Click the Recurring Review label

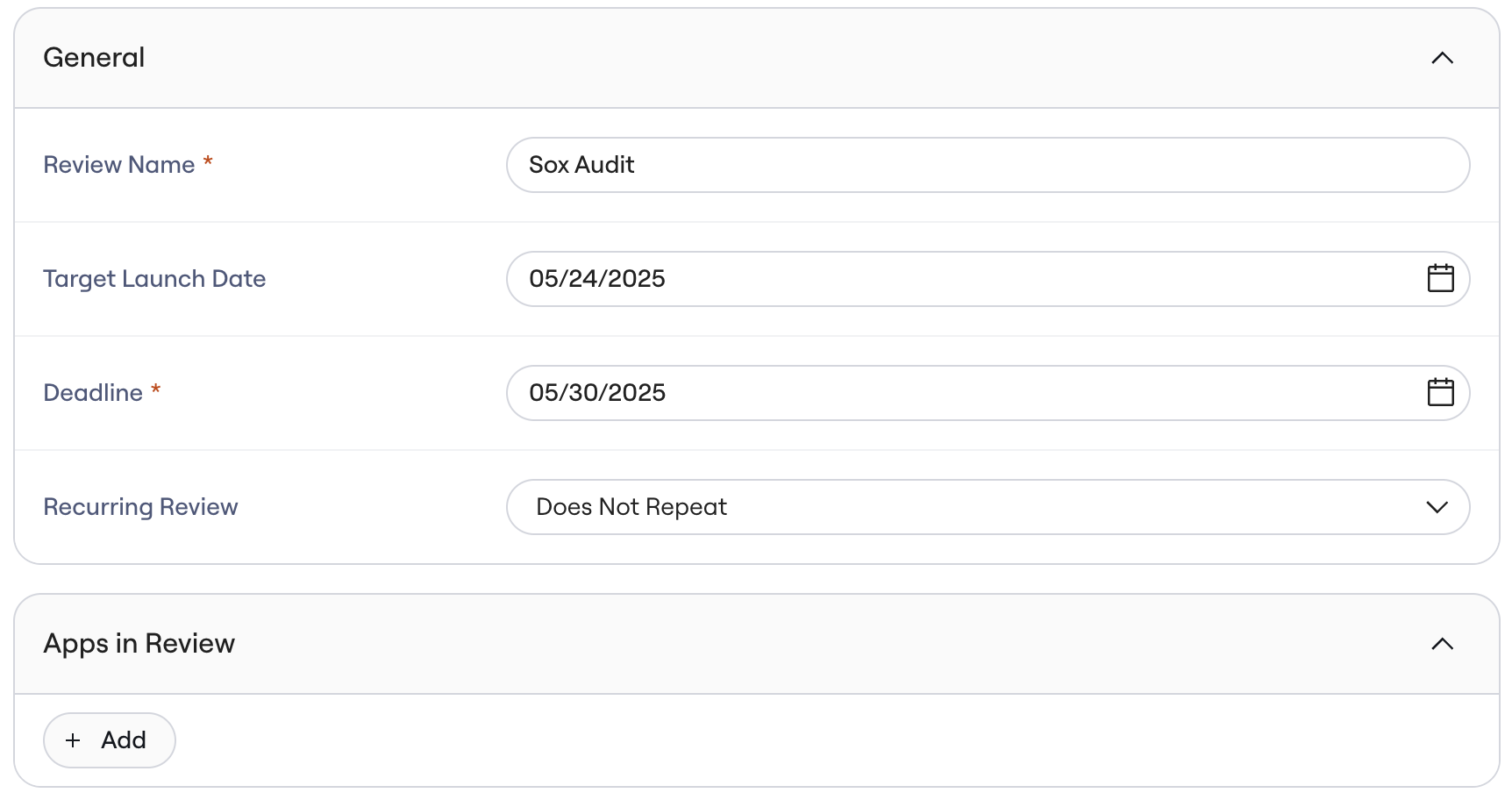(140, 507)
